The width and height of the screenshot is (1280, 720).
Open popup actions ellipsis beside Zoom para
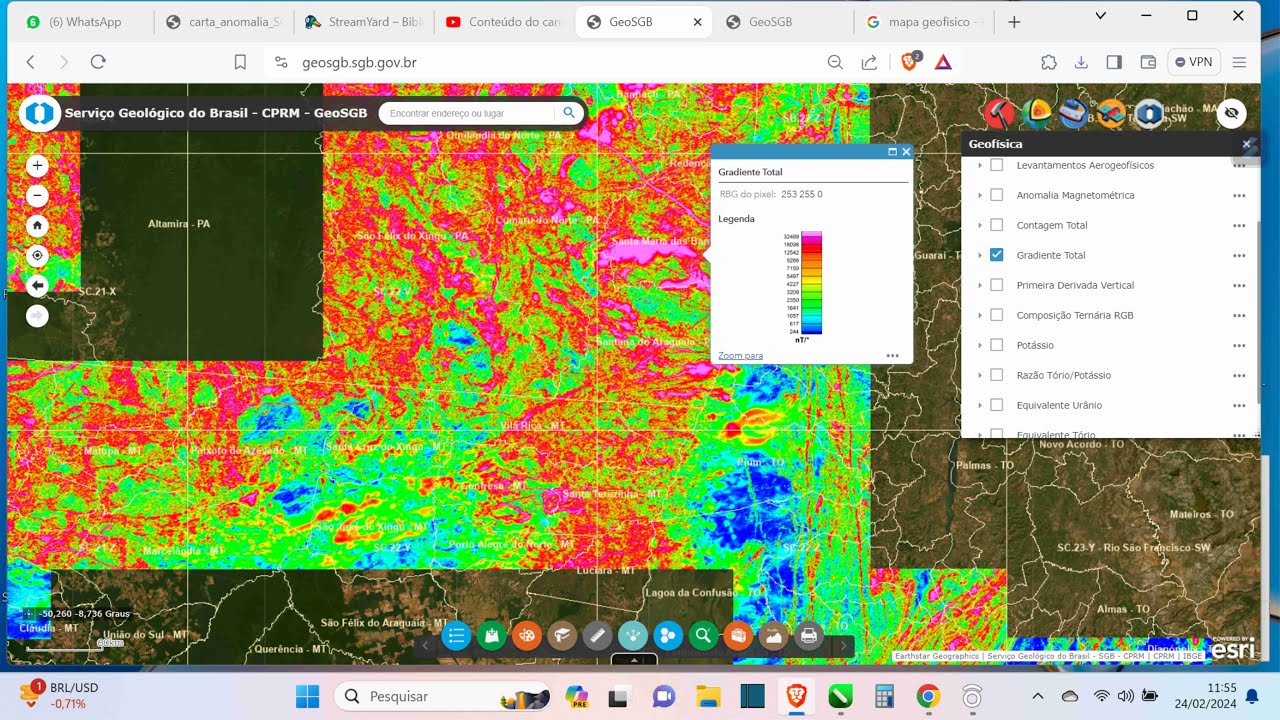pos(892,356)
